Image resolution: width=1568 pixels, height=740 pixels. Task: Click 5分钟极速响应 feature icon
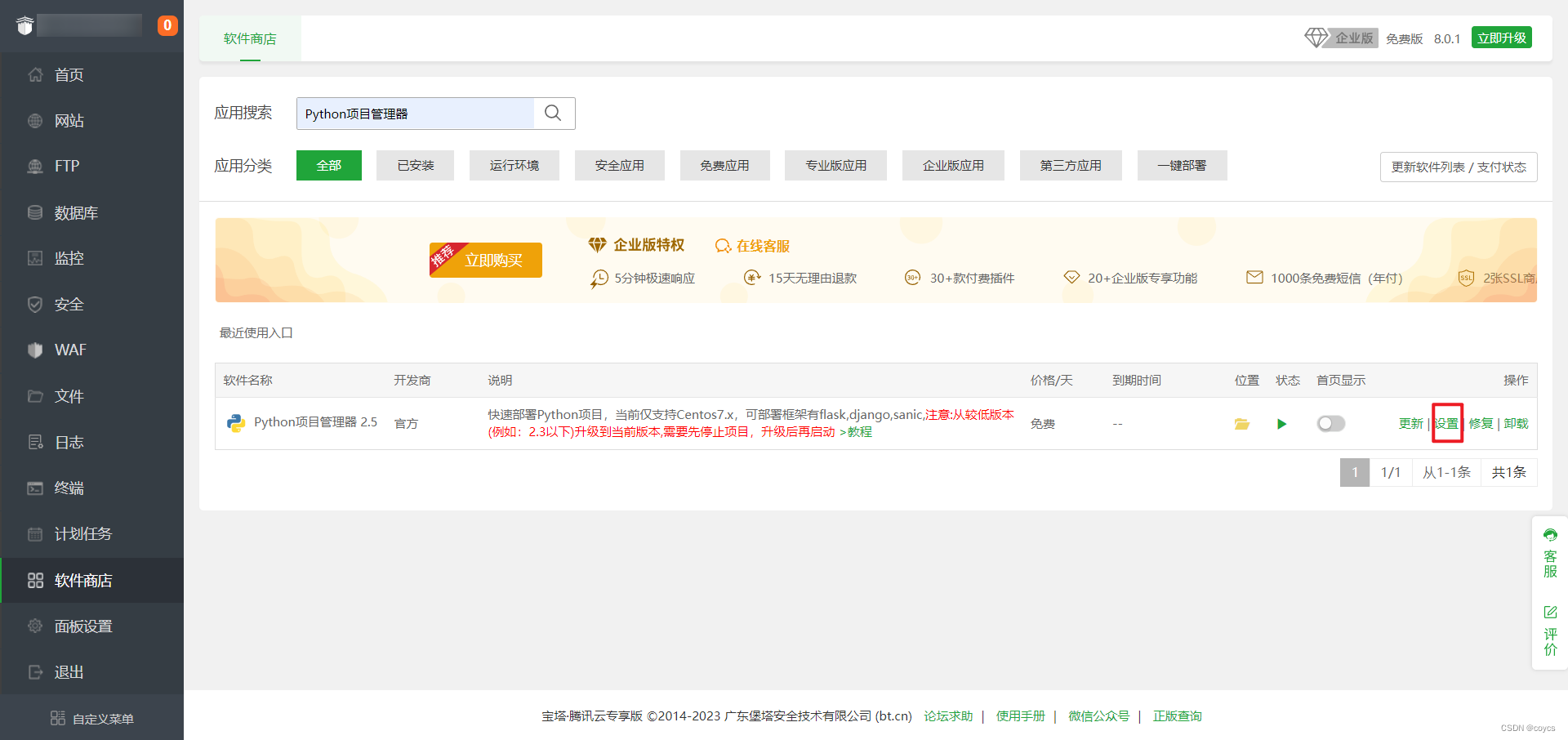[599, 279]
